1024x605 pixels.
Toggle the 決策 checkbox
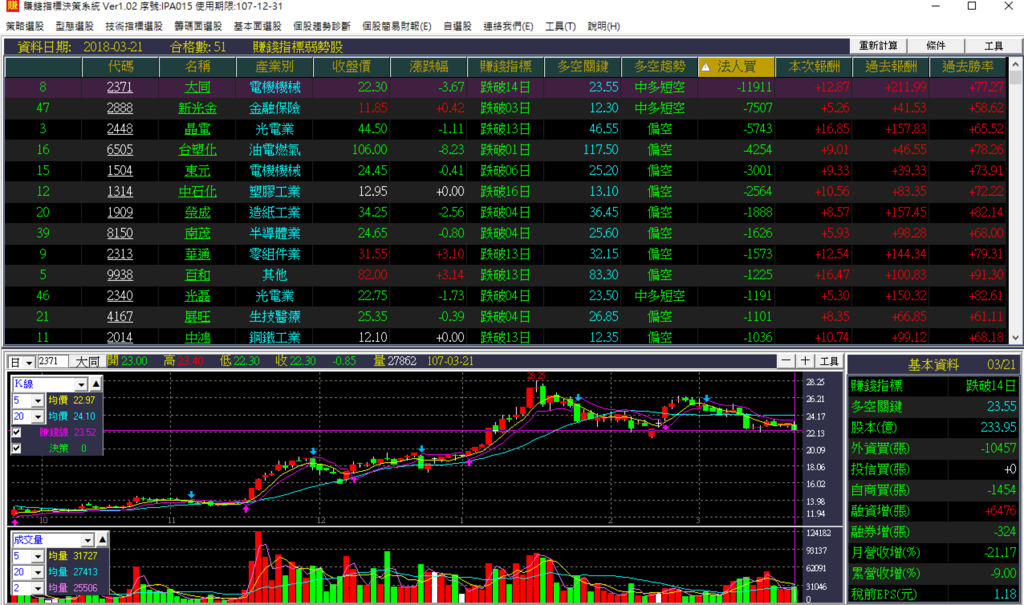coord(17,448)
